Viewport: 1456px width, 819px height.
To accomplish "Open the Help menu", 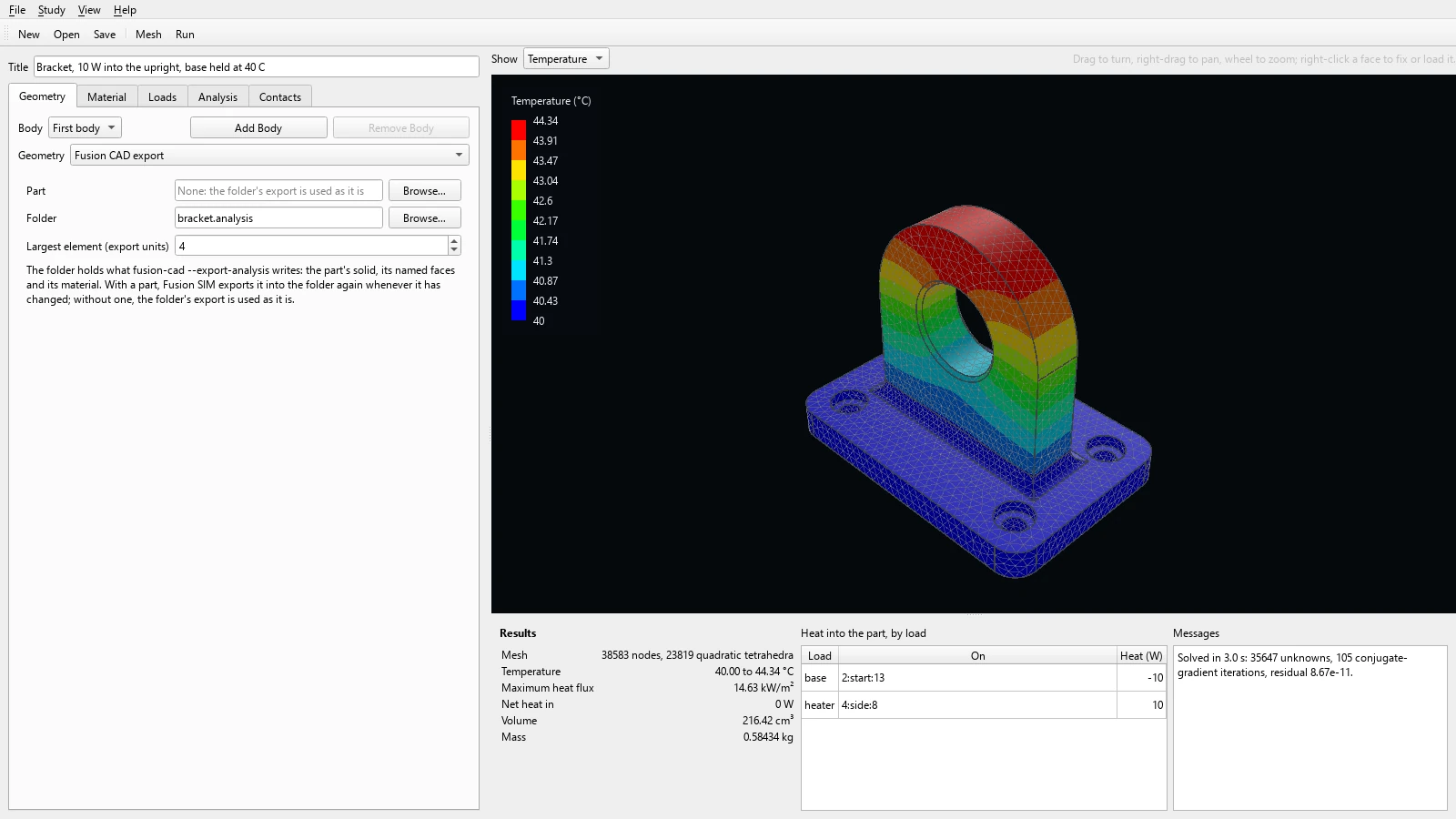I will tap(125, 10).
